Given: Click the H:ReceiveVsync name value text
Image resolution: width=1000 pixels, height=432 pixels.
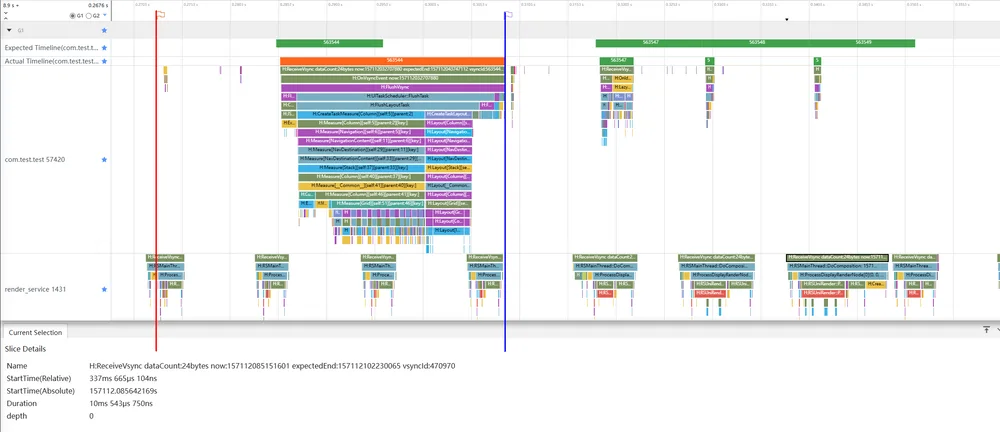Looking at the screenshot, I should point(272,366).
